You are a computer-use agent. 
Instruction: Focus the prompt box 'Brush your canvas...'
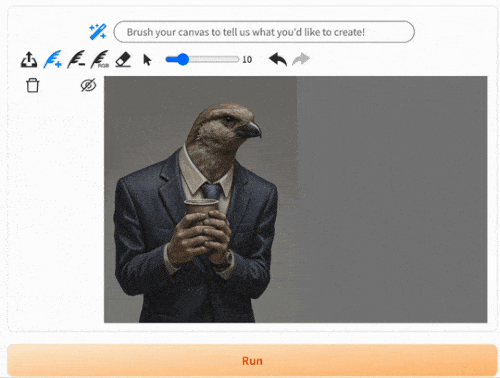click(x=264, y=32)
